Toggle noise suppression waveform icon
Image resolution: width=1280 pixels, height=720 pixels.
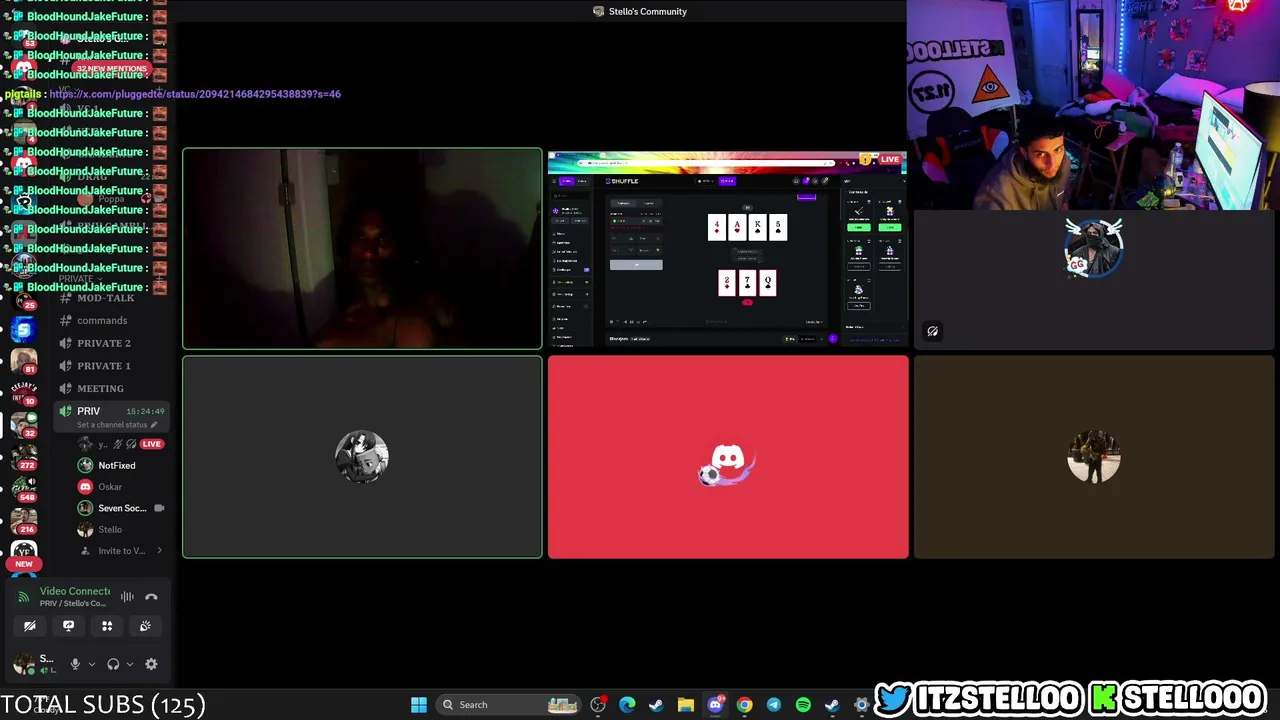tap(127, 597)
